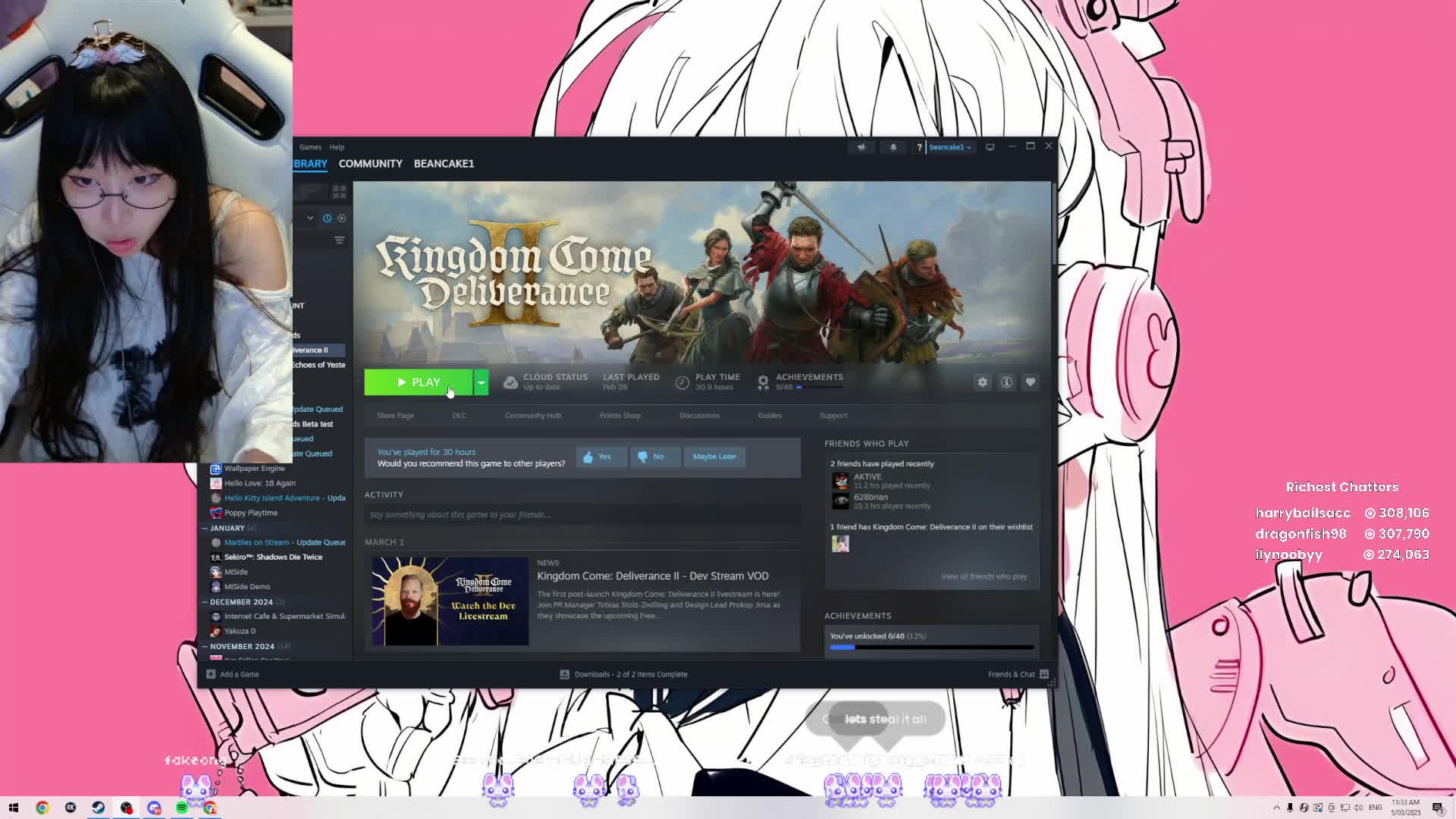1456x819 pixels.
Task: Switch library to grid view icon
Action: [x=339, y=192]
